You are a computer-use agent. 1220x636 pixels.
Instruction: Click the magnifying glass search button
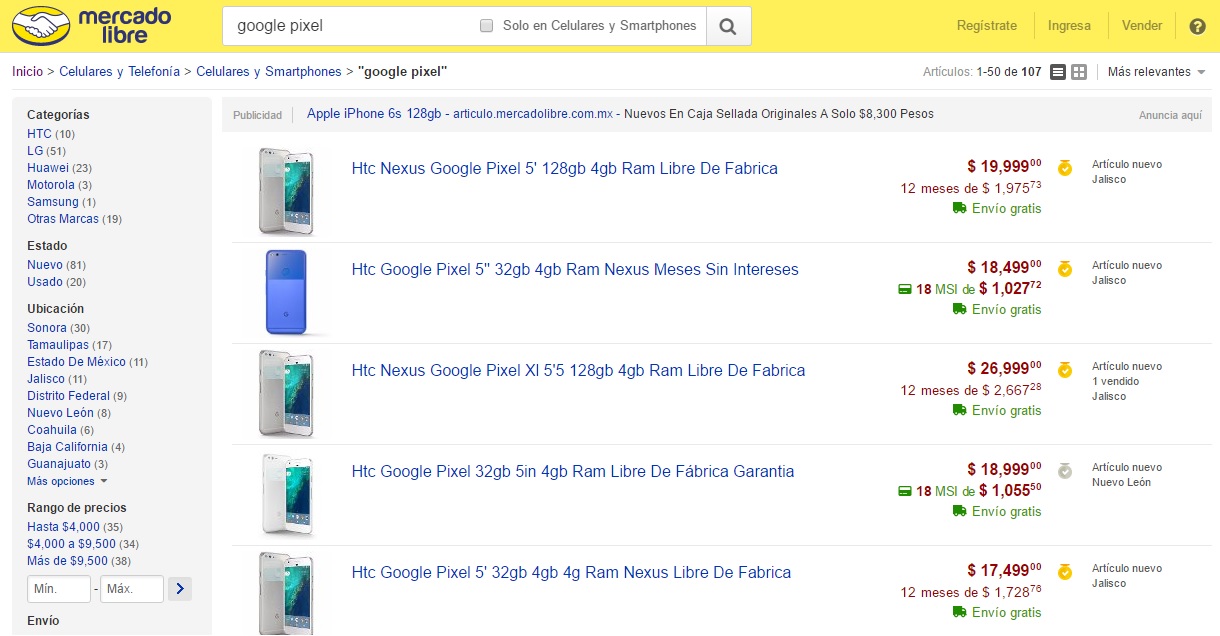pos(728,26)
